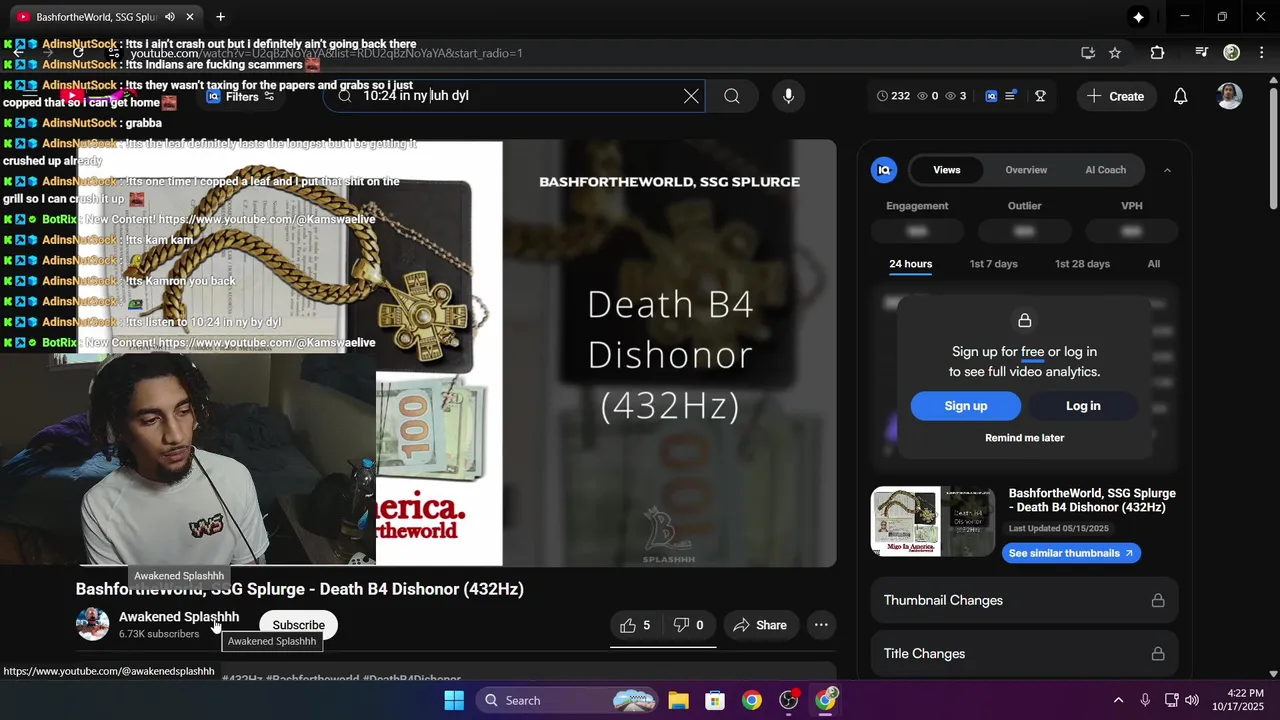Open File Explorer from the taskbar
The image size is (1280, 720).
pos(678,700)
